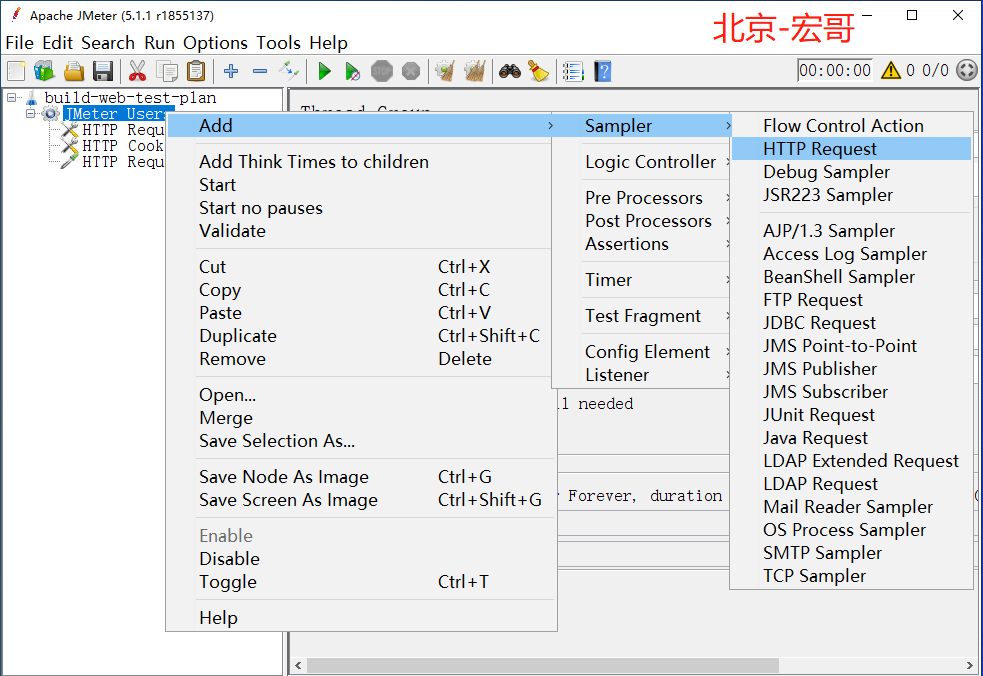Click the Cut scissors toolbar icon
The image size is (983, 676).
[x=137, y=71]
